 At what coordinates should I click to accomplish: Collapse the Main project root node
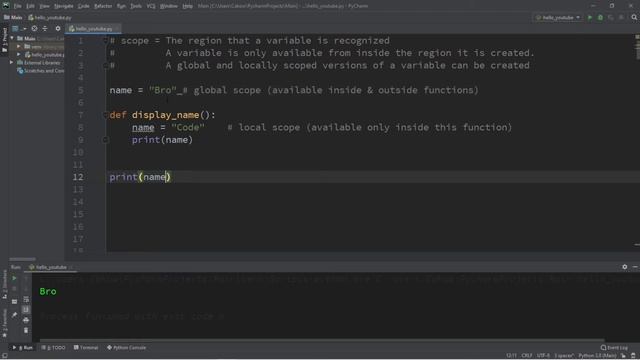point(12,38)
